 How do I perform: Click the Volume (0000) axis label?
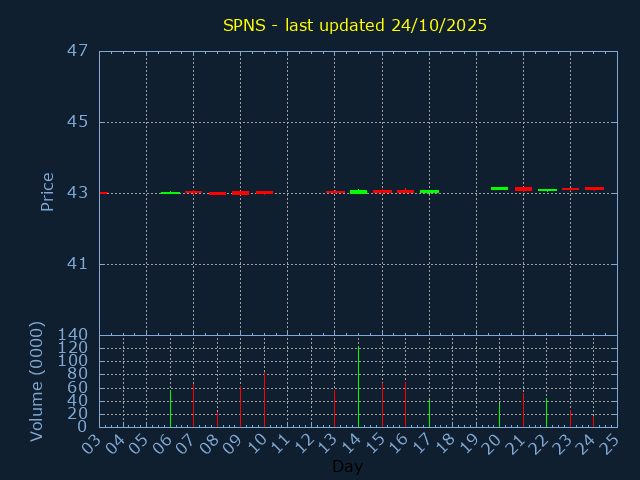click(x=37, y=381)
